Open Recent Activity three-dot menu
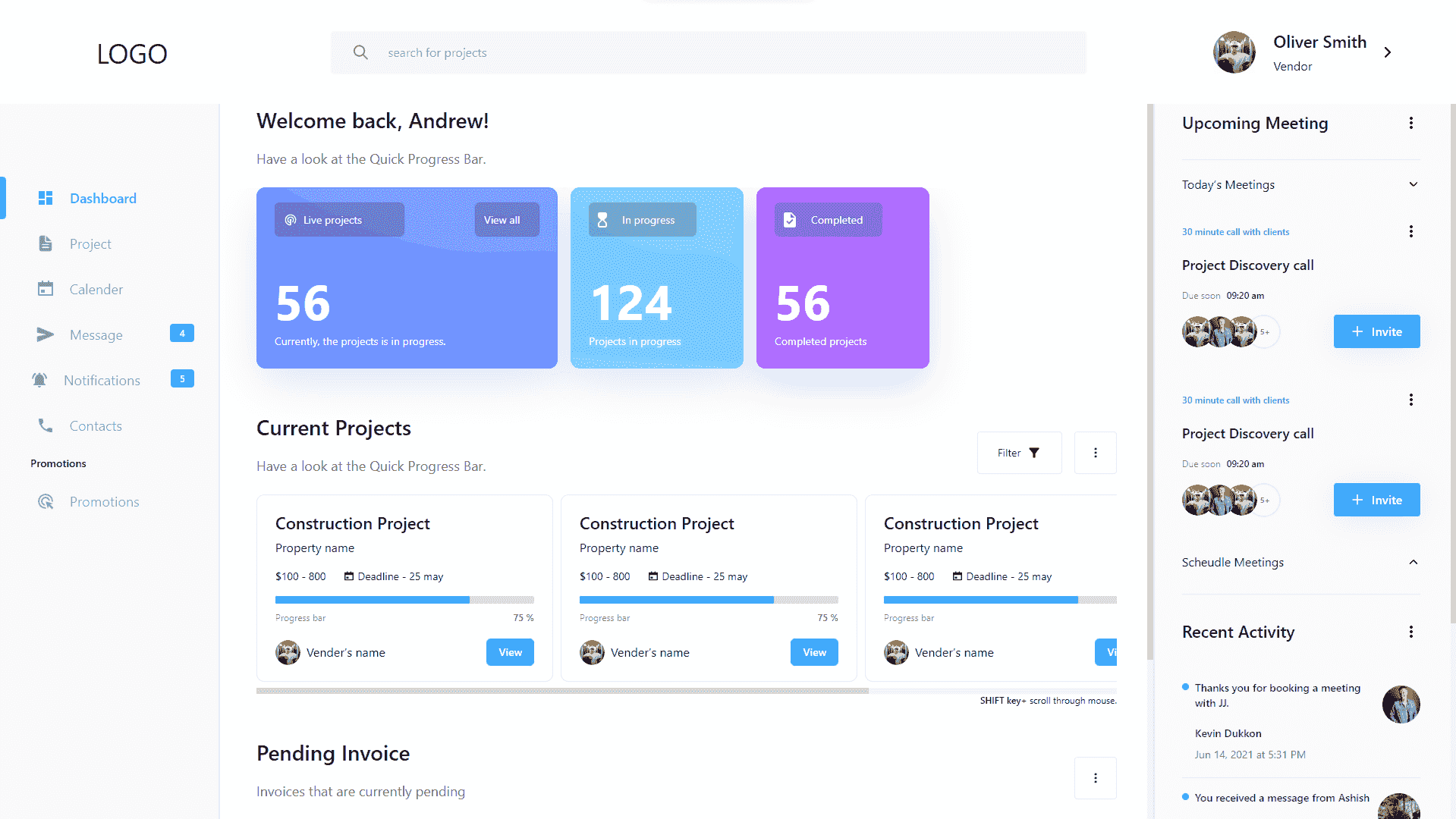1456x819 pixels. click(1411, 632)
